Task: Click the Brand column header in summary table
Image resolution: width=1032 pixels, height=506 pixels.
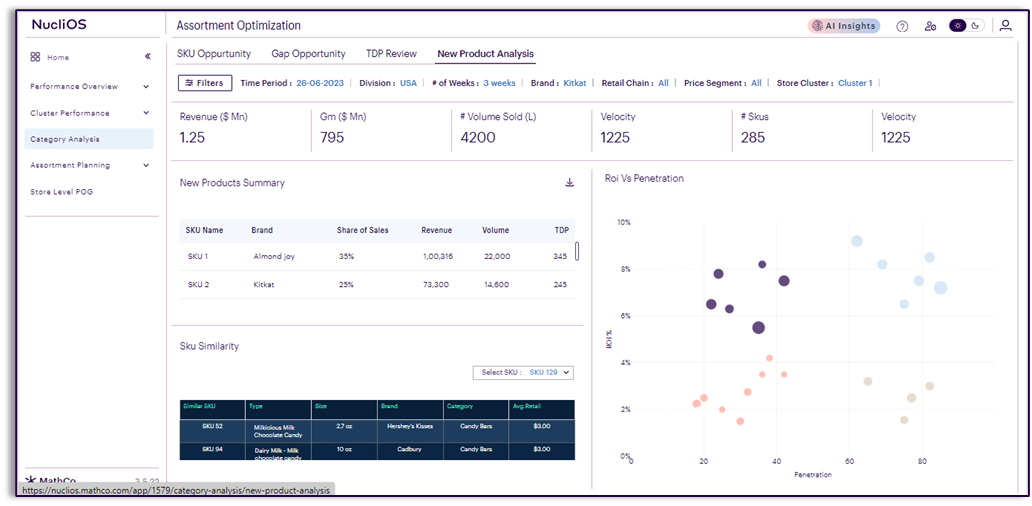Action: (x=262, y=230)
